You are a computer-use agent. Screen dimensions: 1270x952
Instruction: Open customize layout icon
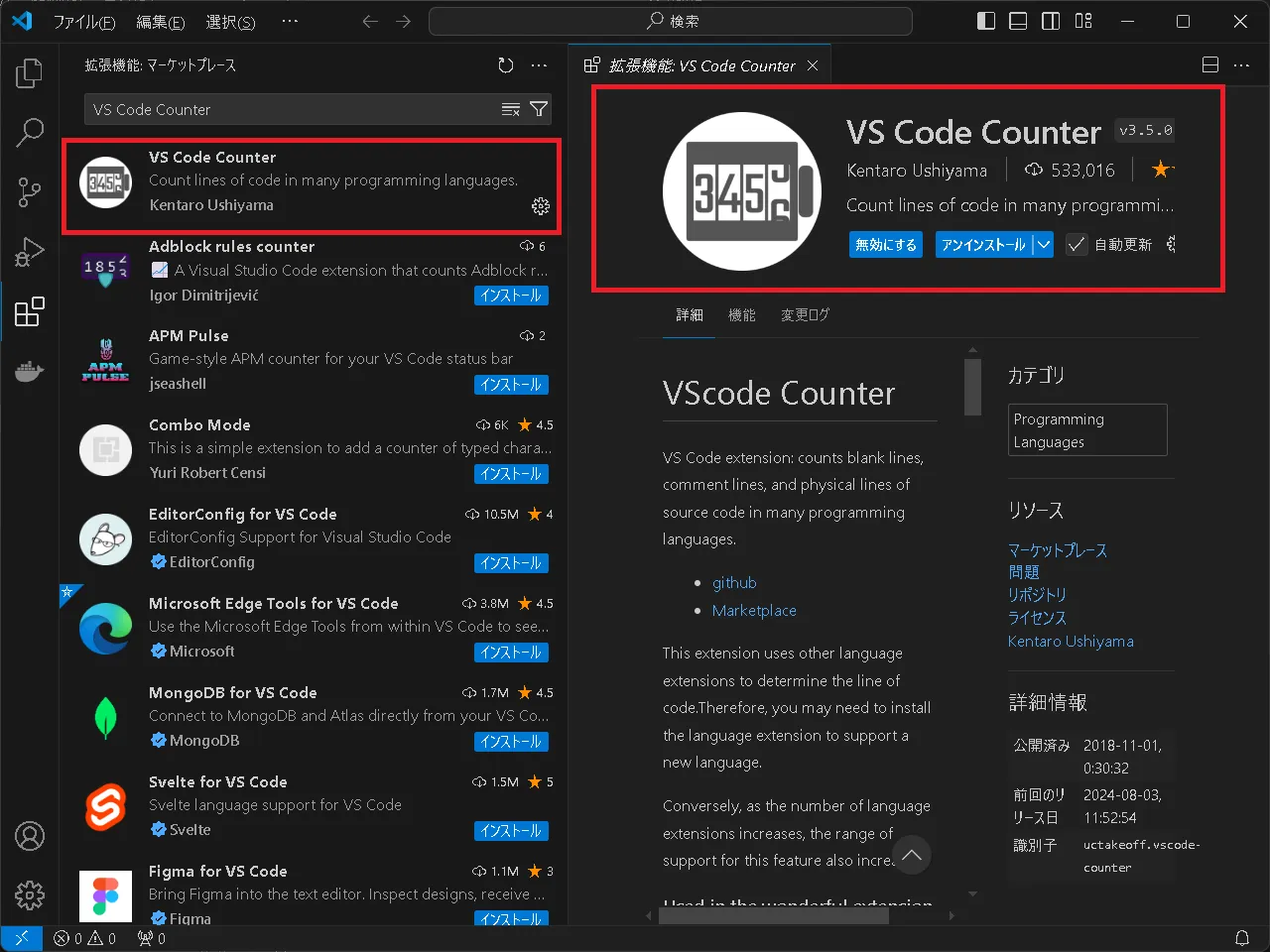click(x=1083, y=21)
